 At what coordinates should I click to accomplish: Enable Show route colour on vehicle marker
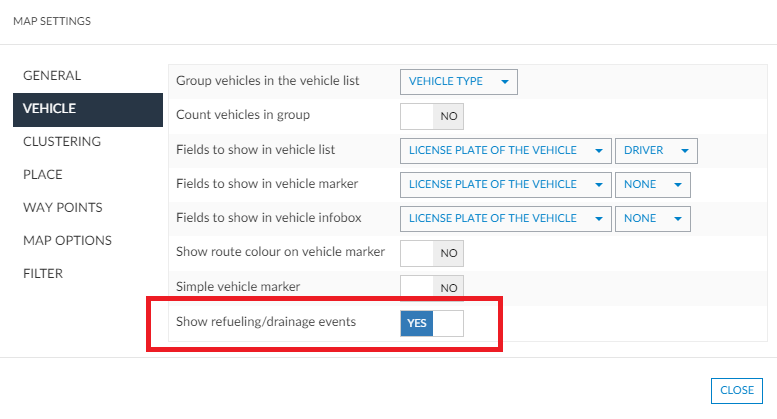(x=431, y=253)
